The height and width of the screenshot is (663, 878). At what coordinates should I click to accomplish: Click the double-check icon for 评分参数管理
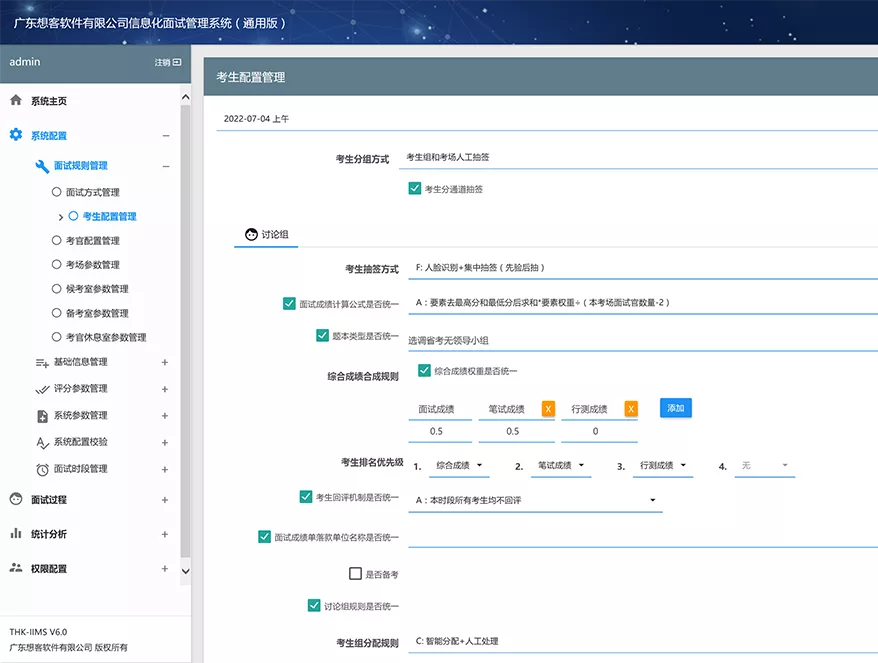point(42,389)
